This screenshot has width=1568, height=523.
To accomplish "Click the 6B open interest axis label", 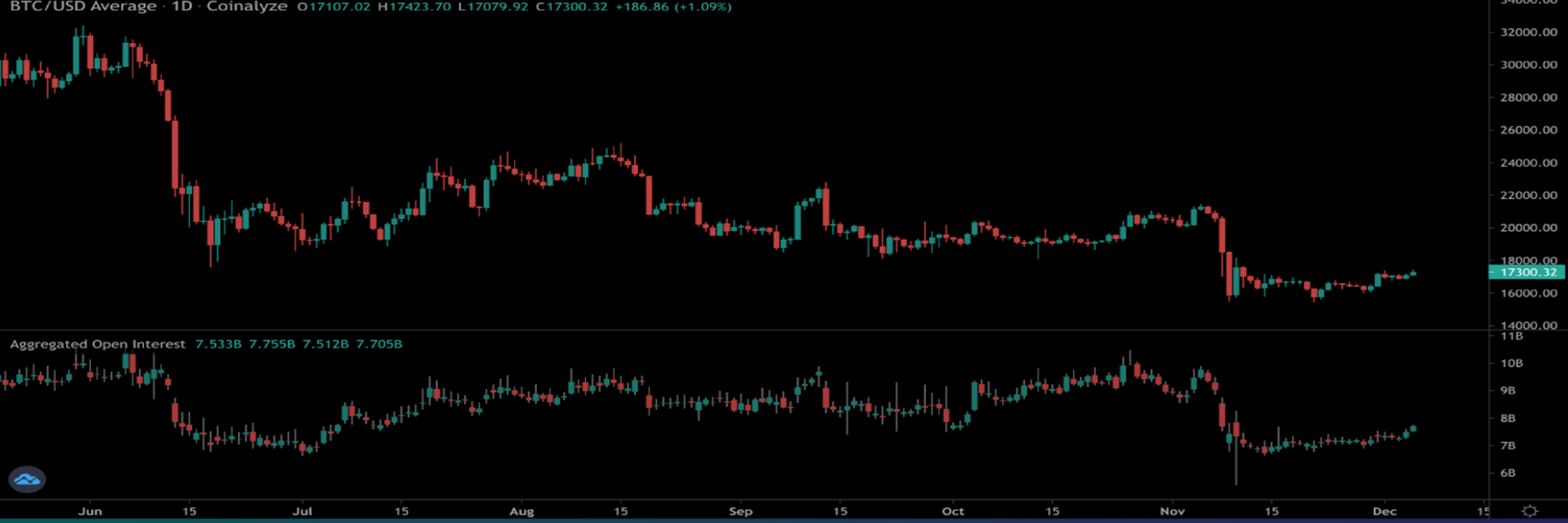I will click(1507, 473).
